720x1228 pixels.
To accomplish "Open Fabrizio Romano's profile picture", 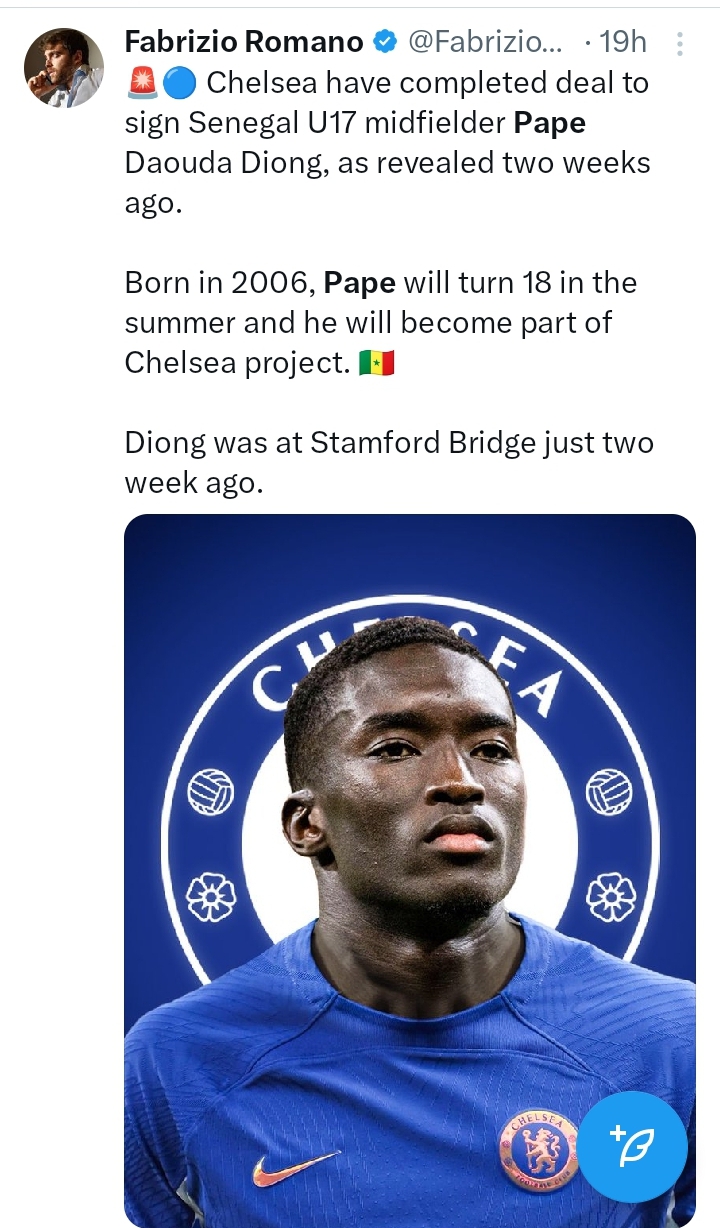I will 63,67.
